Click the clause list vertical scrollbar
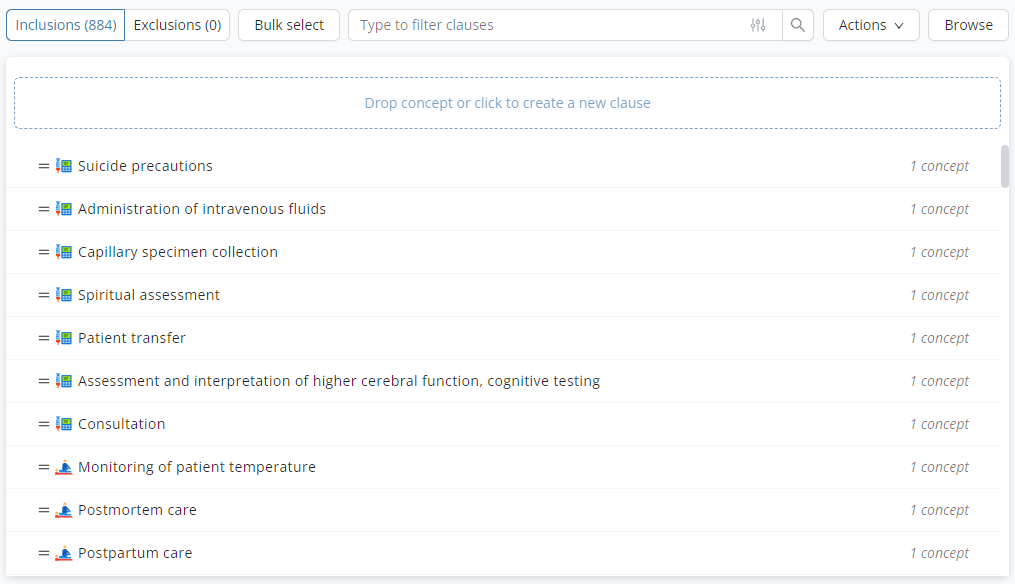This screenshot has height=584, width=1015. click(1005, 166)
